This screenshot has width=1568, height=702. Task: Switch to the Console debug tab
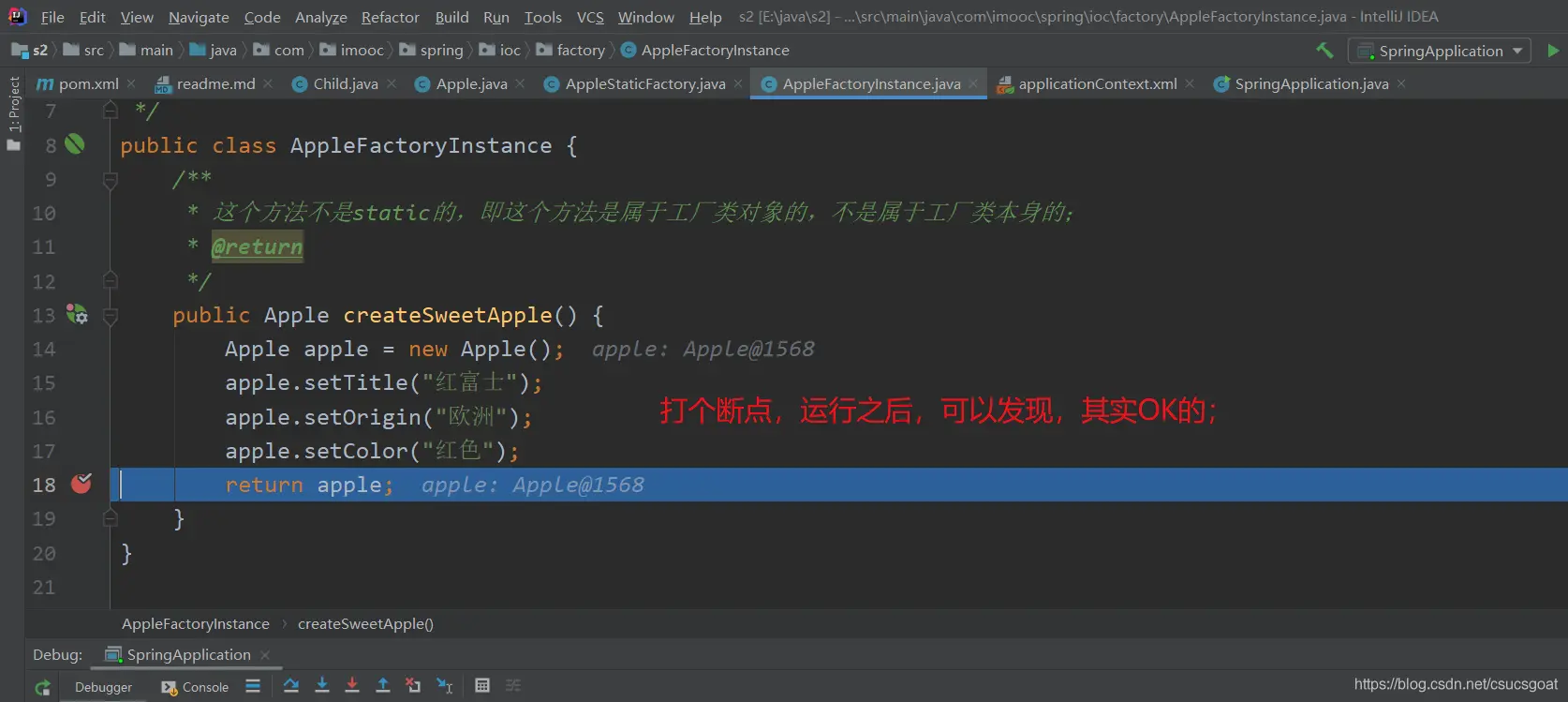(195, 687)
